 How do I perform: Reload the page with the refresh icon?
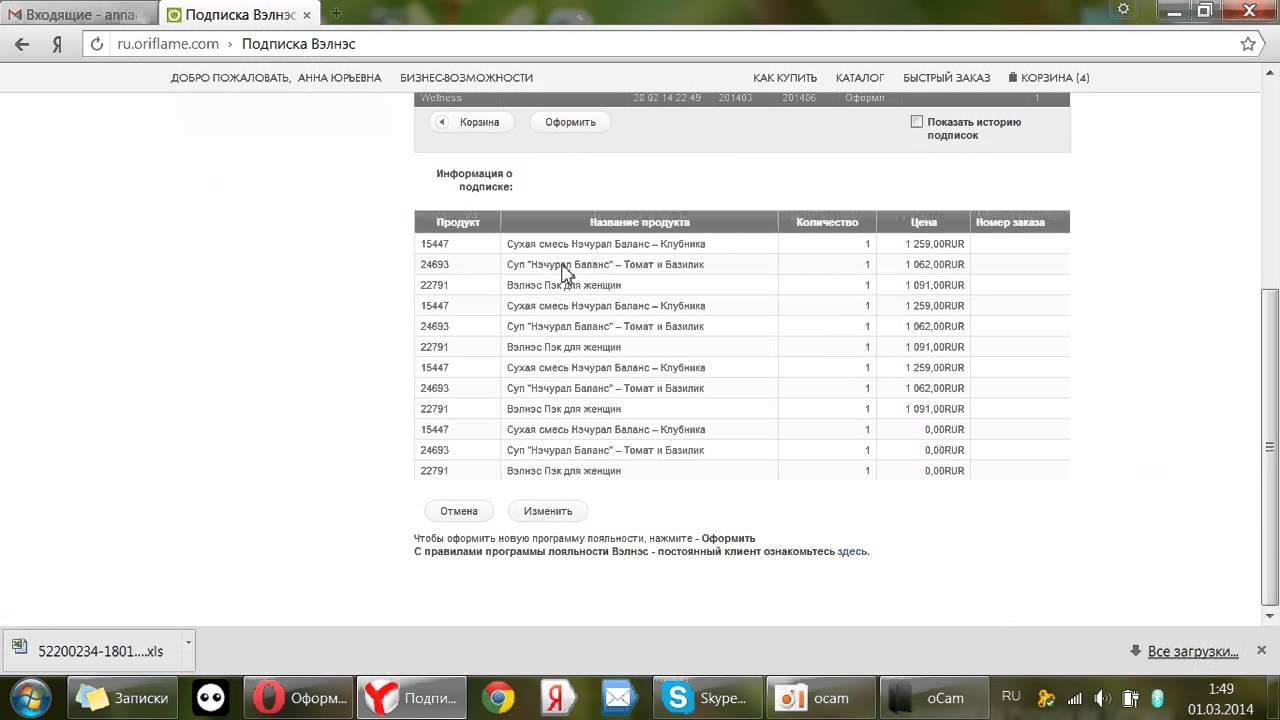coord(97,44)
